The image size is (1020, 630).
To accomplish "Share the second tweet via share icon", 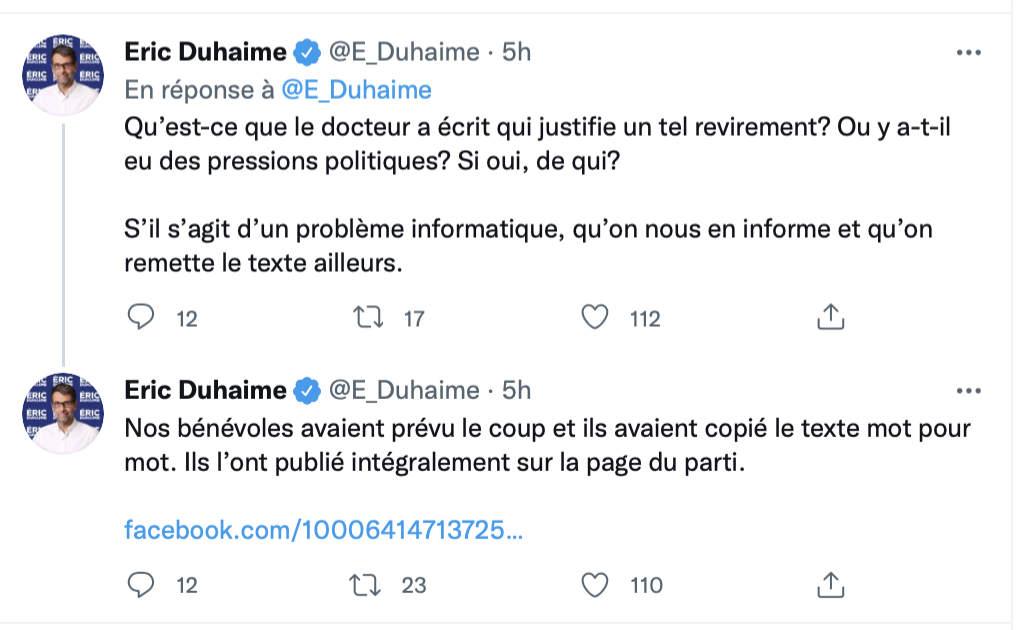I will (831, 584).
